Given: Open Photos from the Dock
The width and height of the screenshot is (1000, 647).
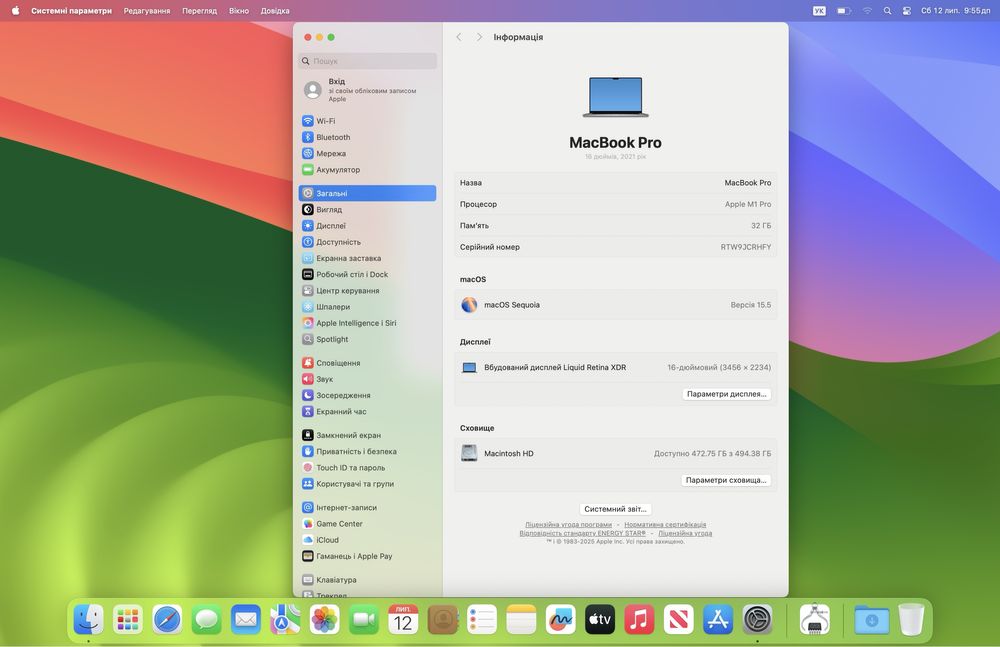Looking at the screenshot, I should point(325,619).
